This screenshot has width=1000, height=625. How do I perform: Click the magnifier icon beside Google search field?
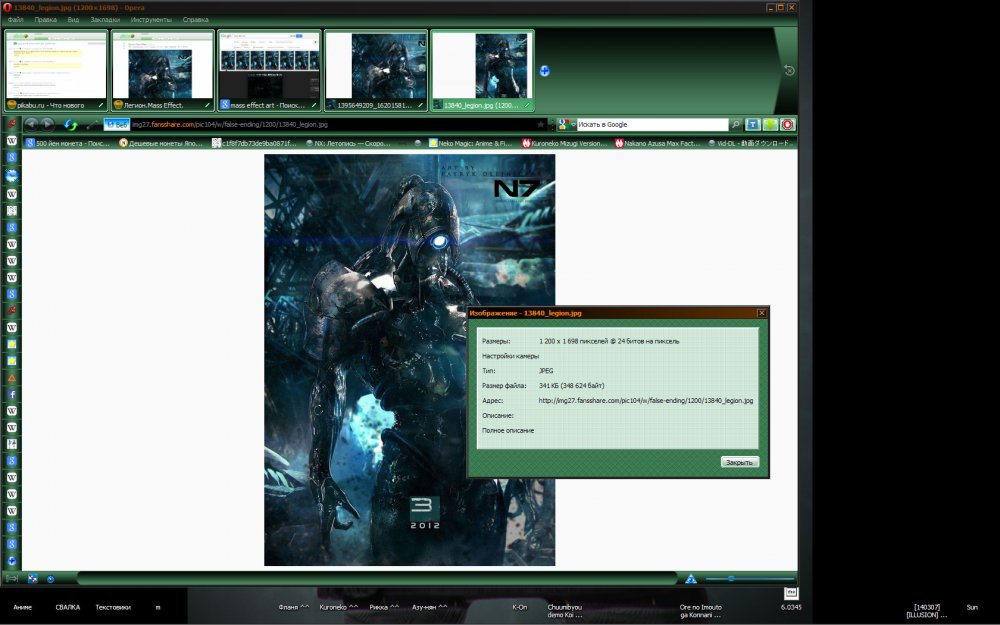click(x=735, y=124)
